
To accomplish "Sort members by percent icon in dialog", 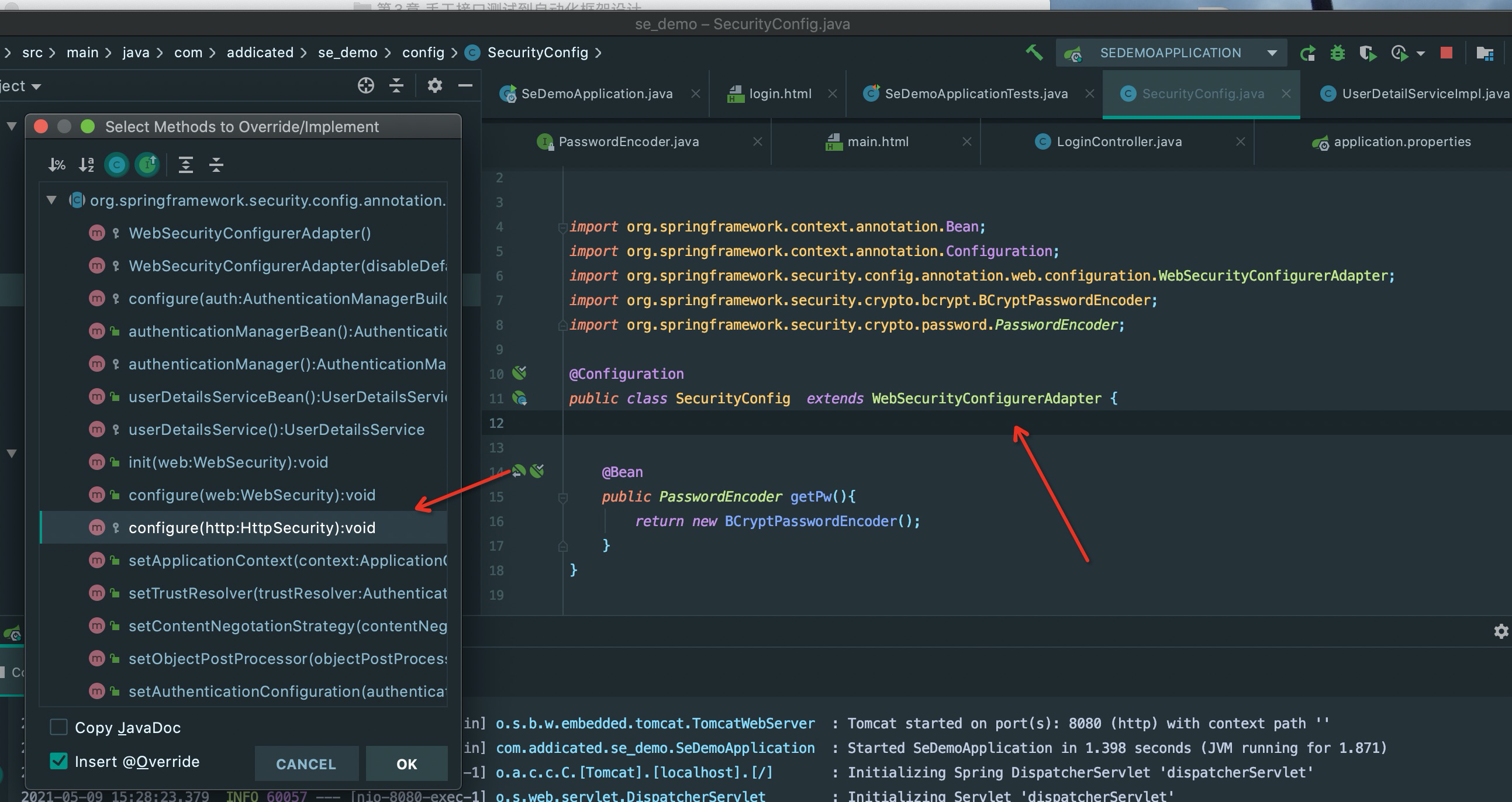I will coord(56,165).
